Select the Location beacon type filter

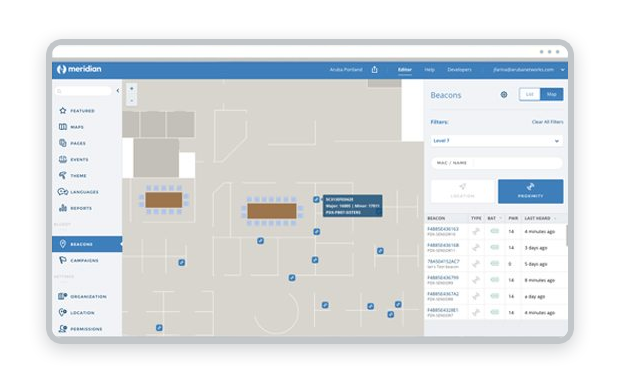462,191
